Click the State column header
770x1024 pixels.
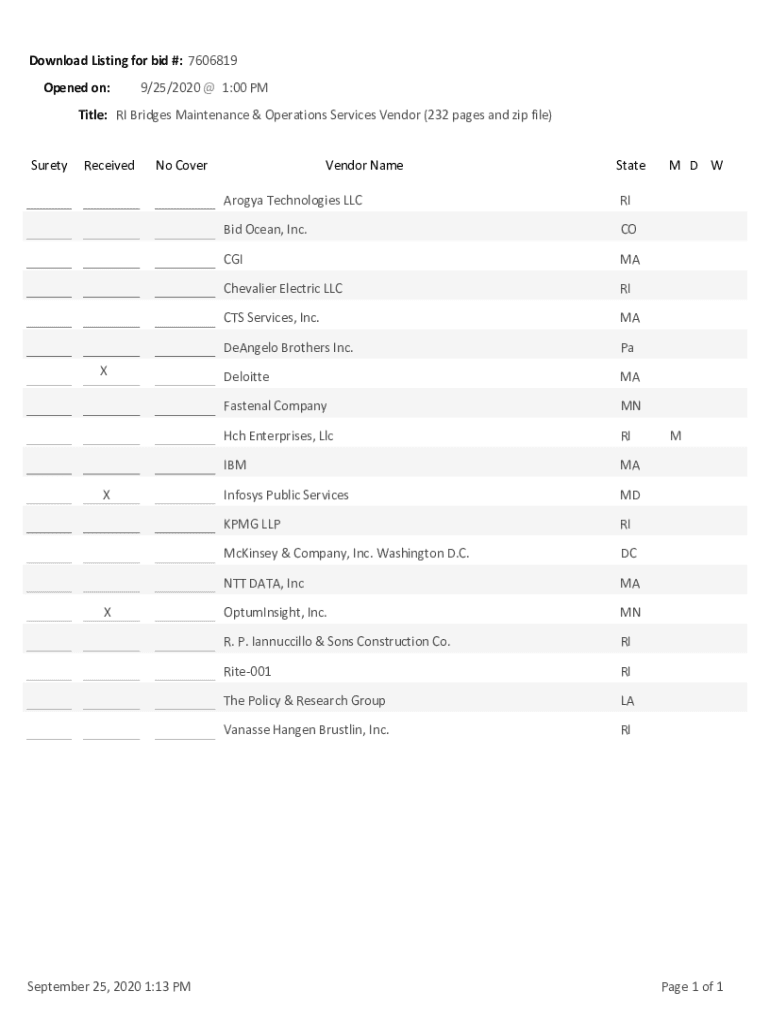(631, 165)
